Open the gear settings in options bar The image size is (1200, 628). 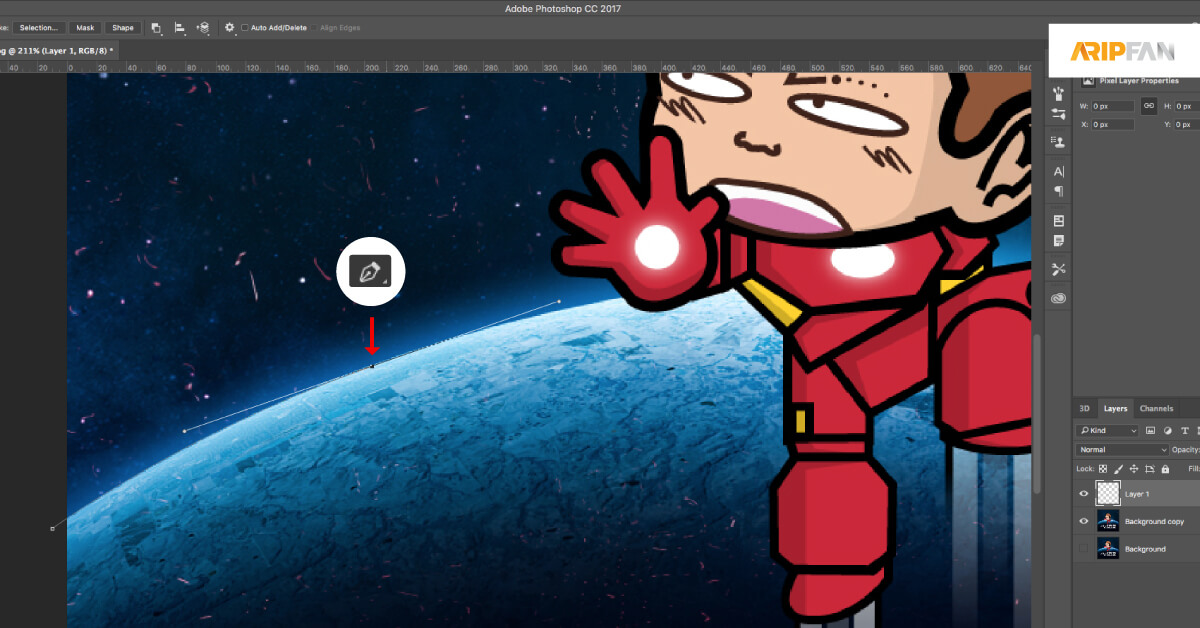(229, 28)
